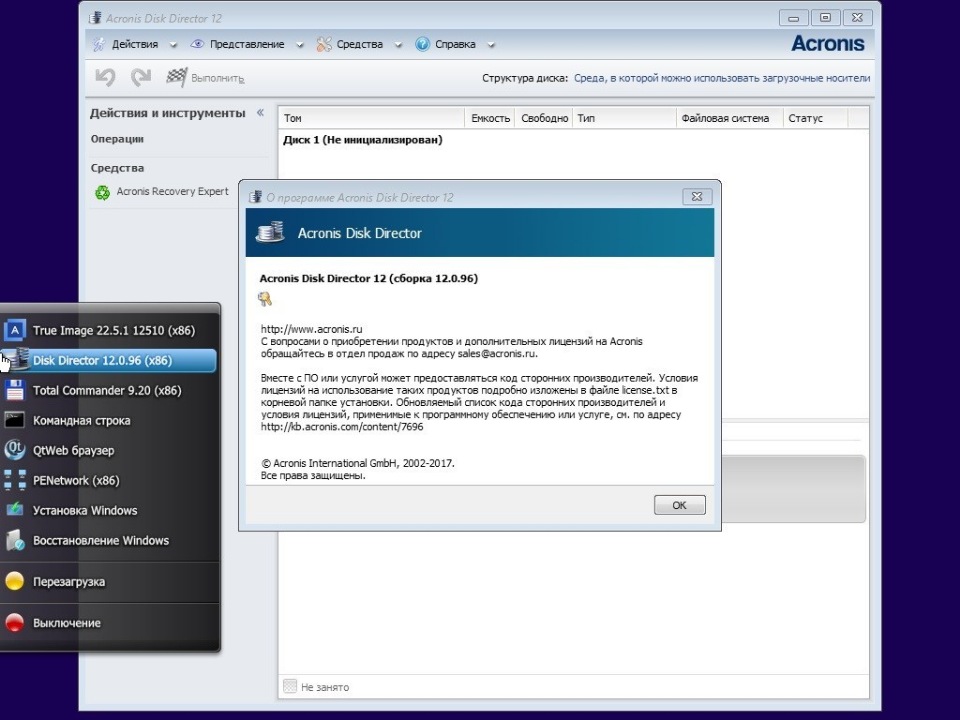Screen dimensions: 960x720
Task: Sort by the Емкость column header
Action: [x=490, y=118]
